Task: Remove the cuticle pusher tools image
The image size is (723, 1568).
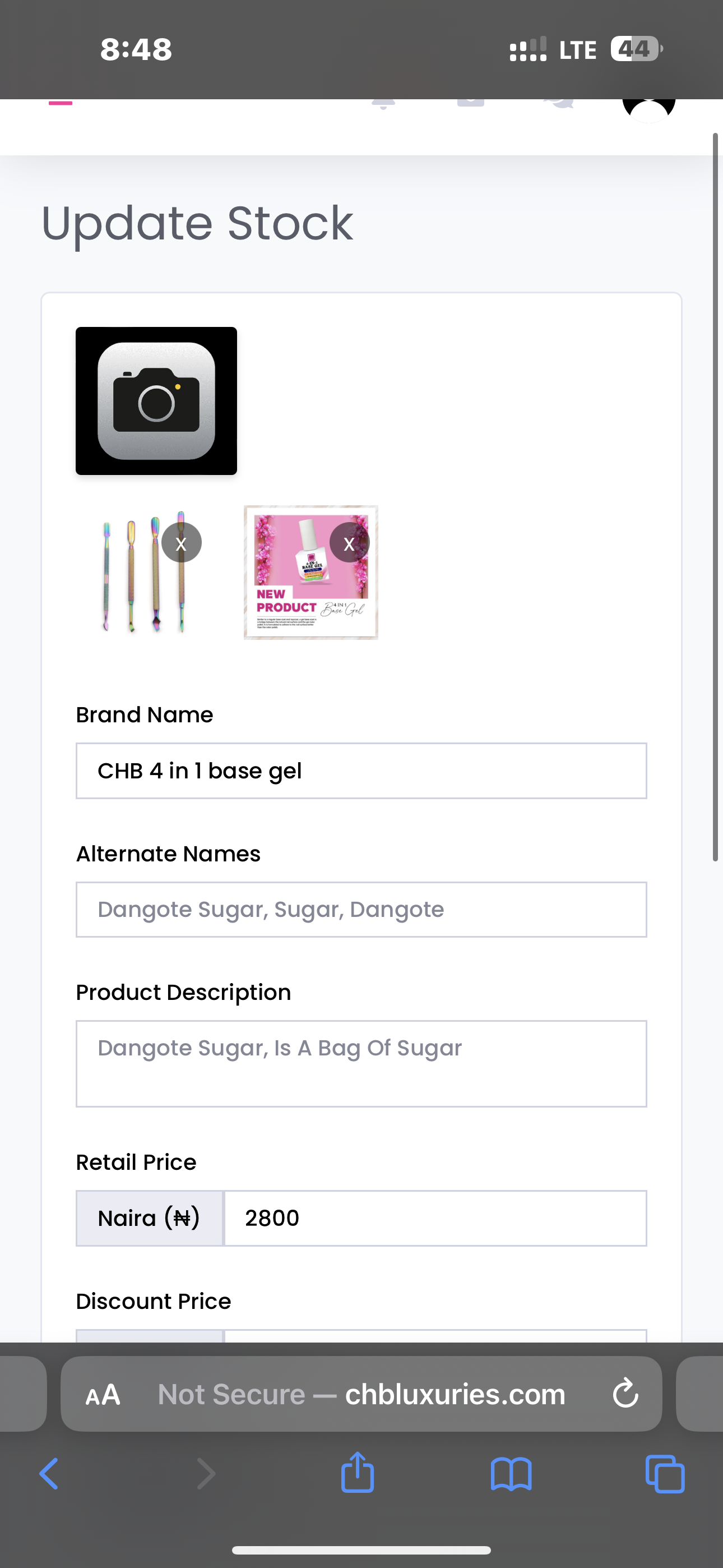Action: click(x=182, y=543)
